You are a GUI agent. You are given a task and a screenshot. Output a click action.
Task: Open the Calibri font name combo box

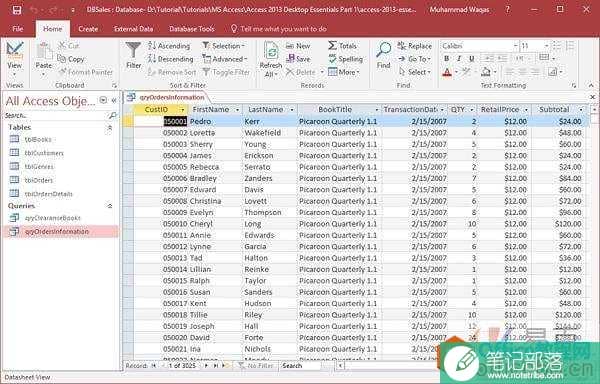click(x=480, y=46)
